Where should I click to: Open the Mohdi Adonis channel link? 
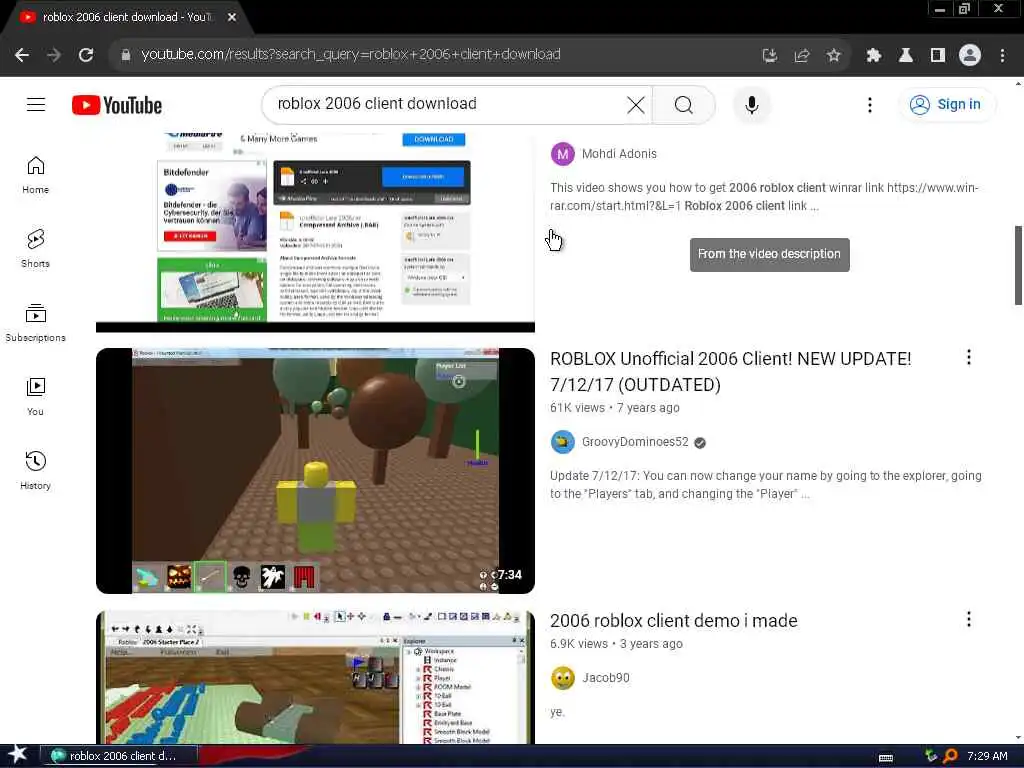click(x=619, y=154)
